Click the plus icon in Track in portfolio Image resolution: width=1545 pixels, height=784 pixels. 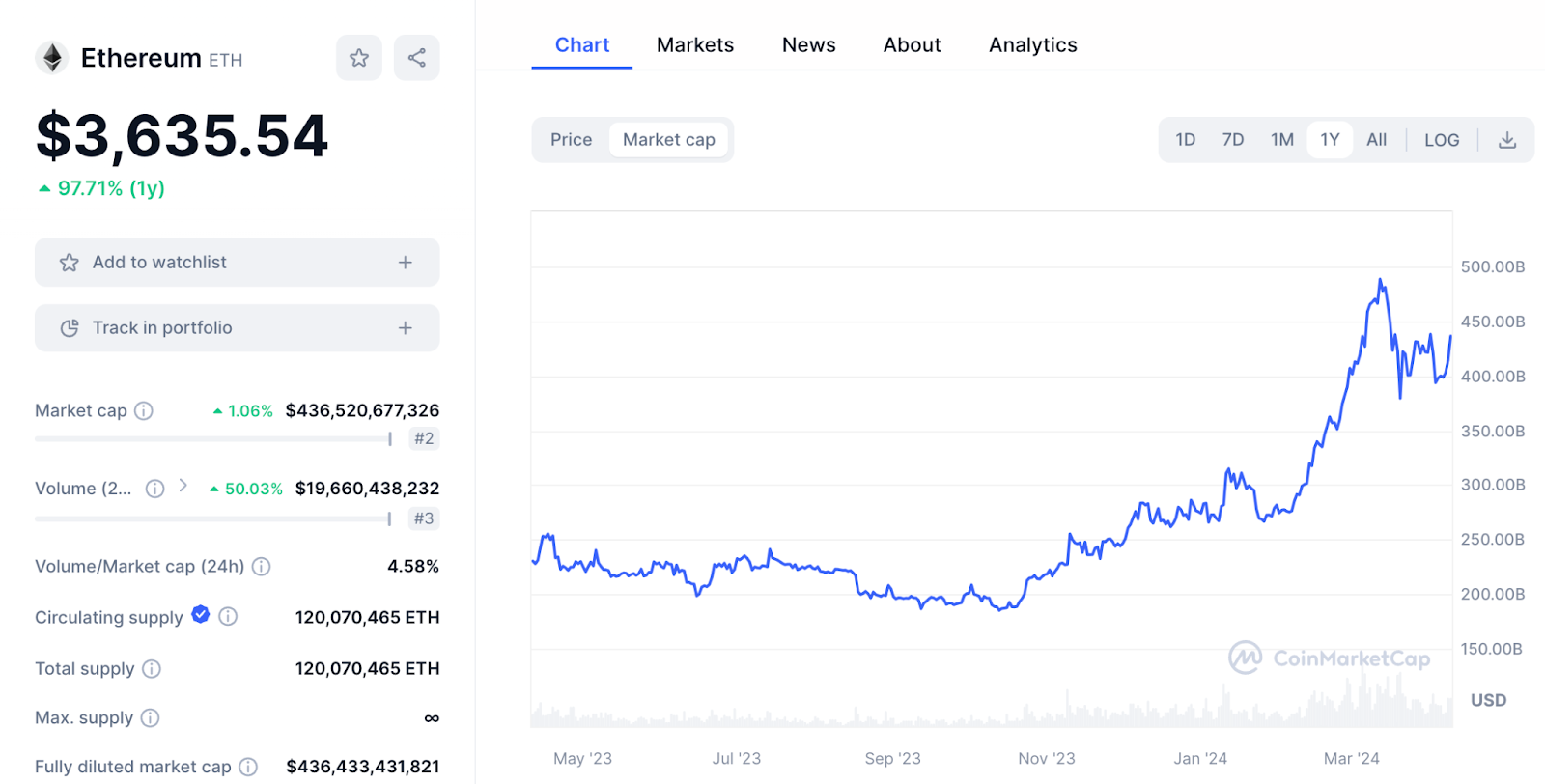coord(406,328)
